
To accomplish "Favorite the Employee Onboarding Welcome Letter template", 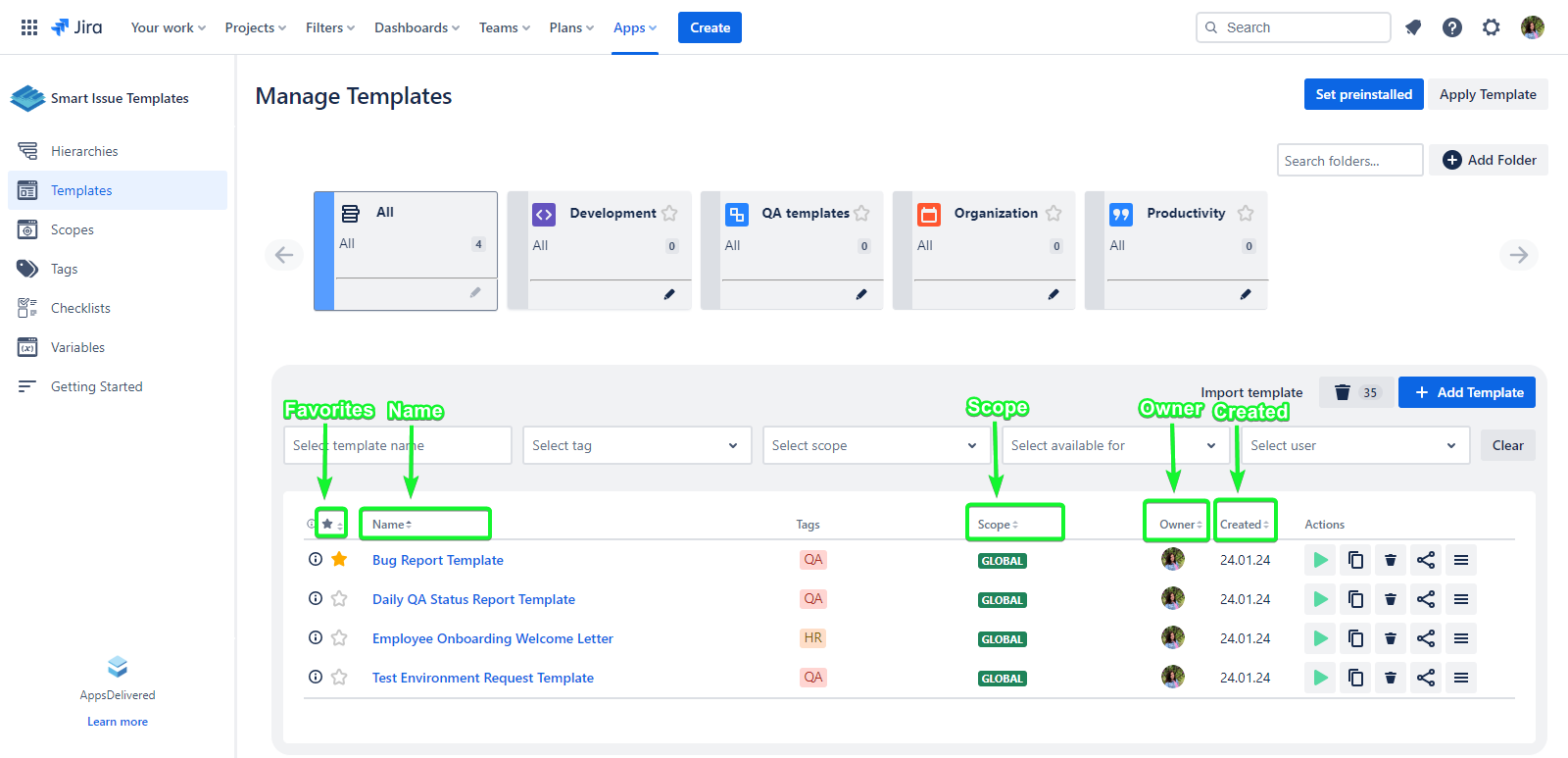I will point(339,638).
